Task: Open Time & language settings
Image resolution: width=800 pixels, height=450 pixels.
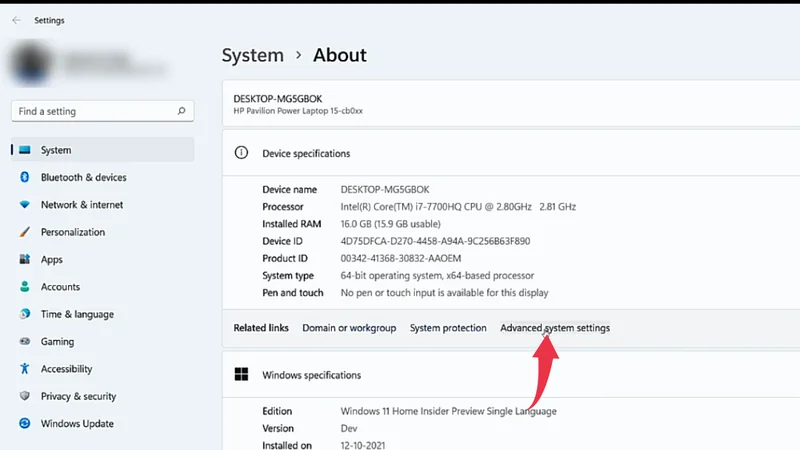Action: point(76,314)
